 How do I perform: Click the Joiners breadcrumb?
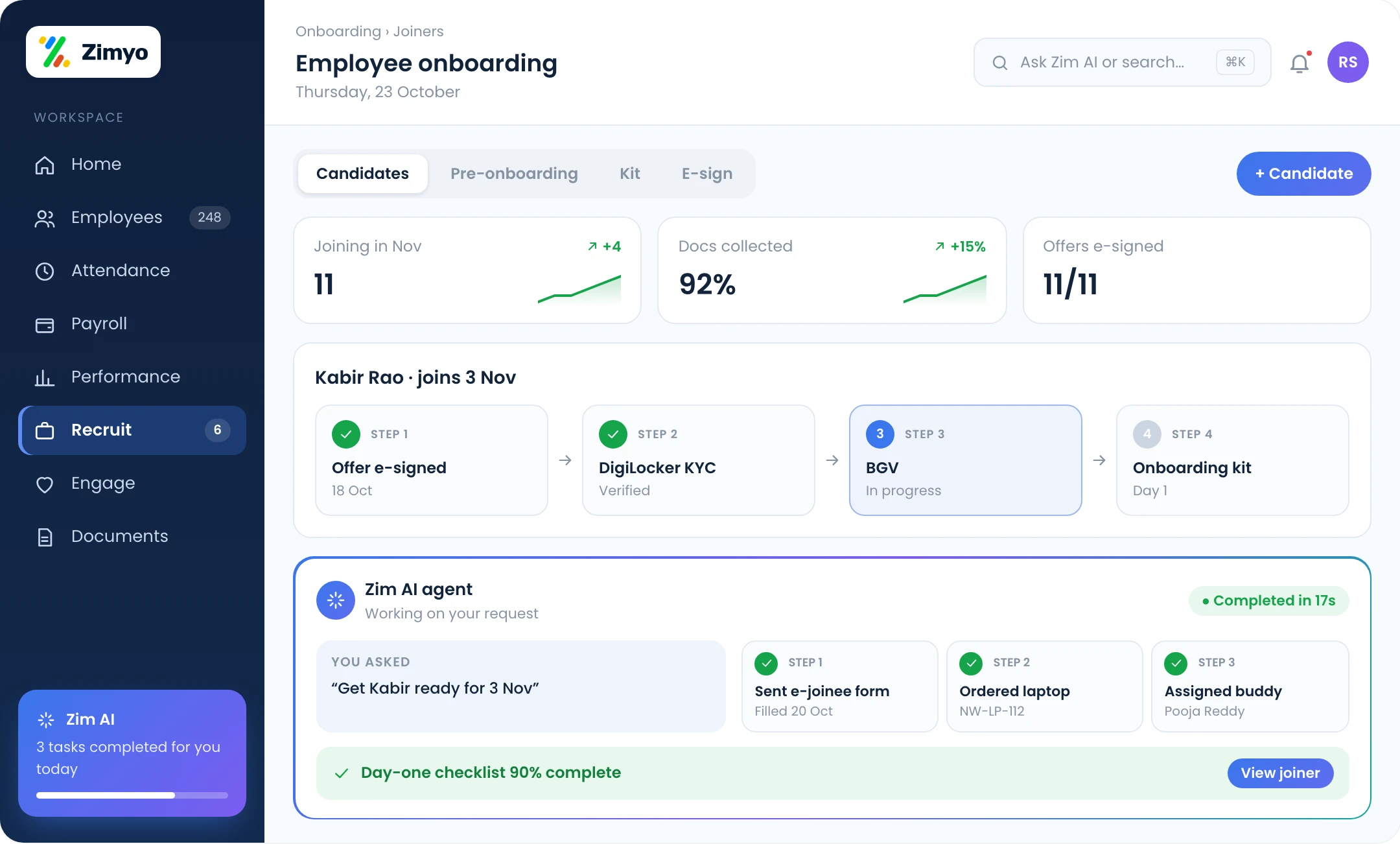[418, 31]
